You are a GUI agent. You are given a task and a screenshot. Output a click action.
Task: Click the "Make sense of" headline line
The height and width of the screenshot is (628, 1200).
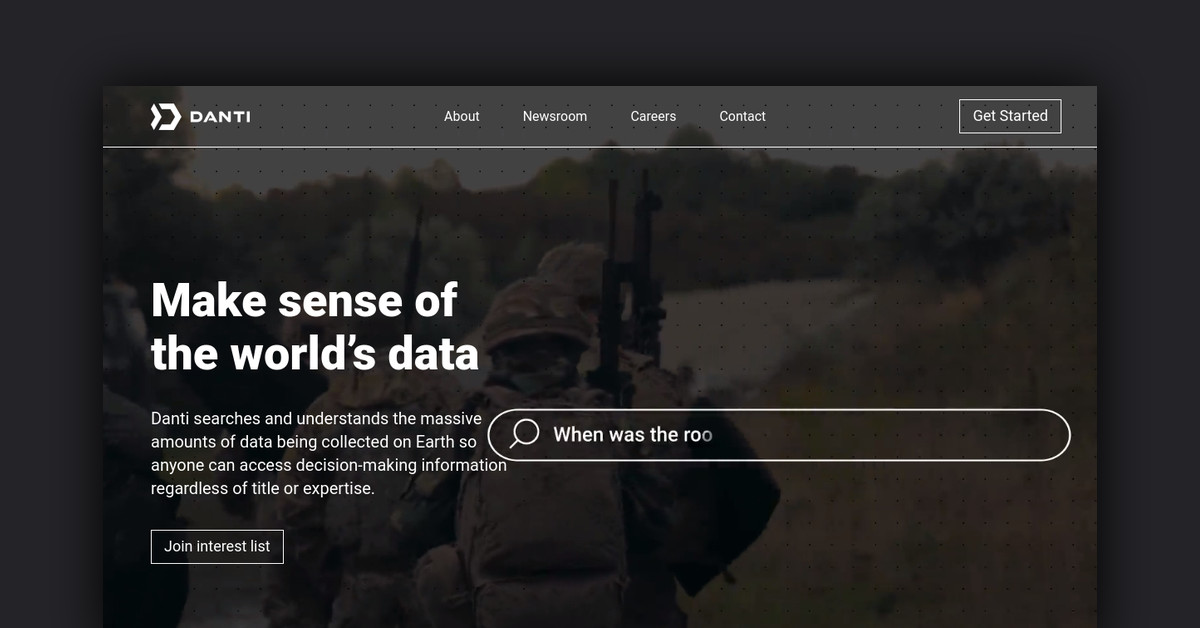304,300
